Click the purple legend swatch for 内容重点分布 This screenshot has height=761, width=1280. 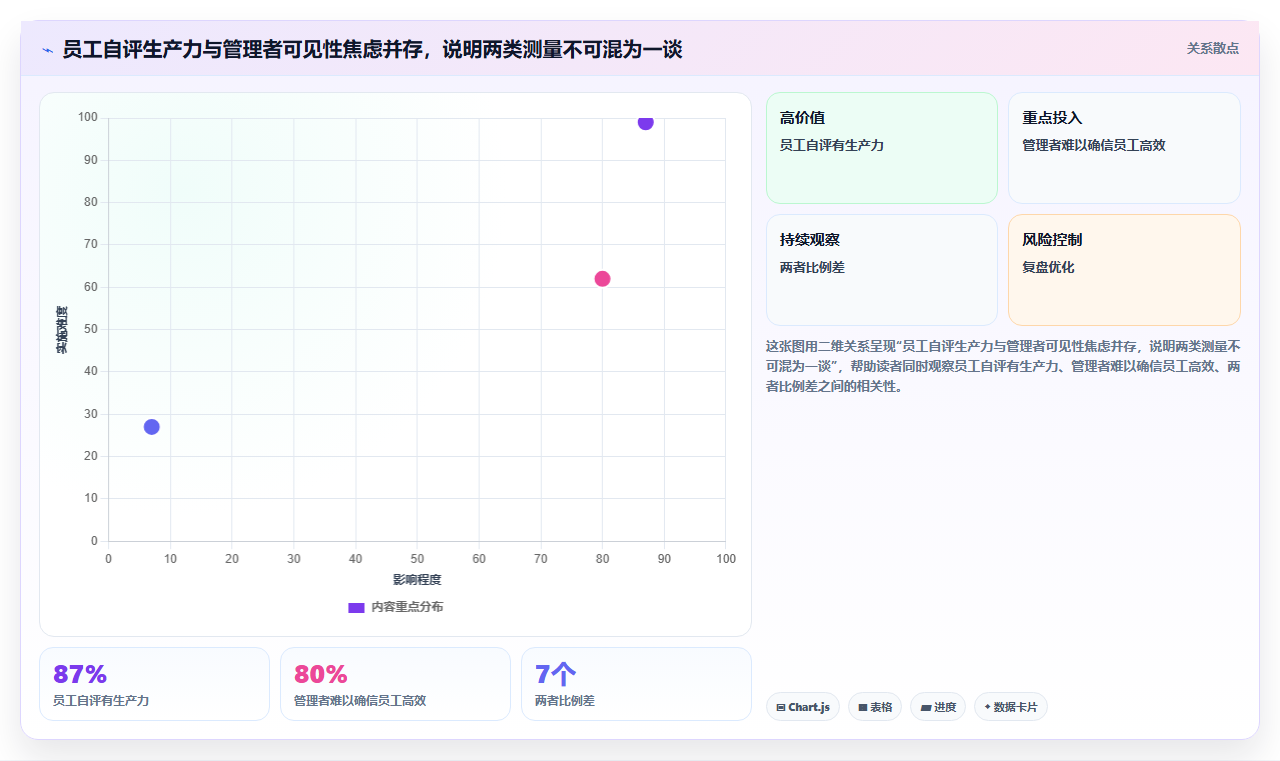click(x=356, y=607)
